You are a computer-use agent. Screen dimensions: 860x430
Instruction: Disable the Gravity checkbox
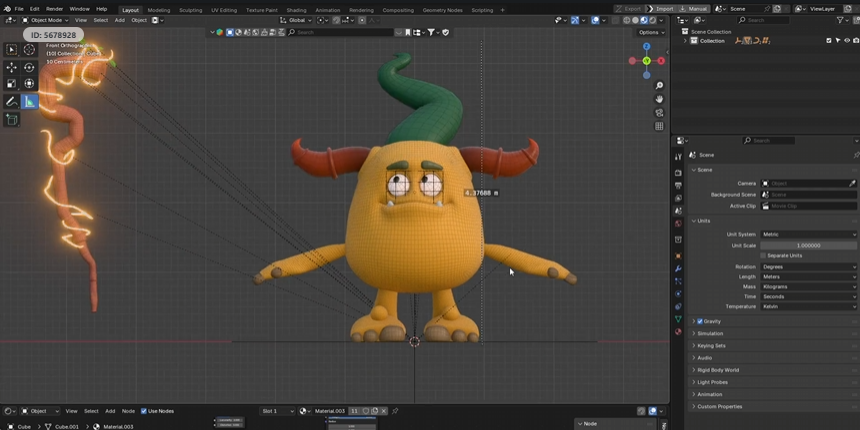tap(699, 321)
